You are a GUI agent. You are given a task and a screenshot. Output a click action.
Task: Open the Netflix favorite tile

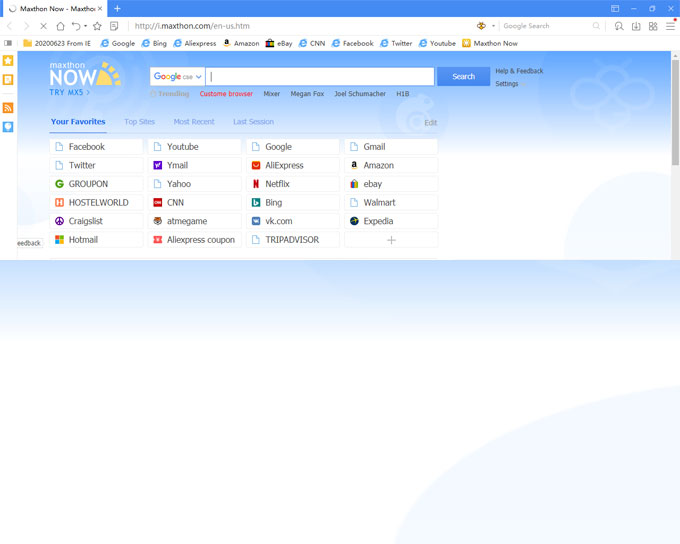point(293,184)
